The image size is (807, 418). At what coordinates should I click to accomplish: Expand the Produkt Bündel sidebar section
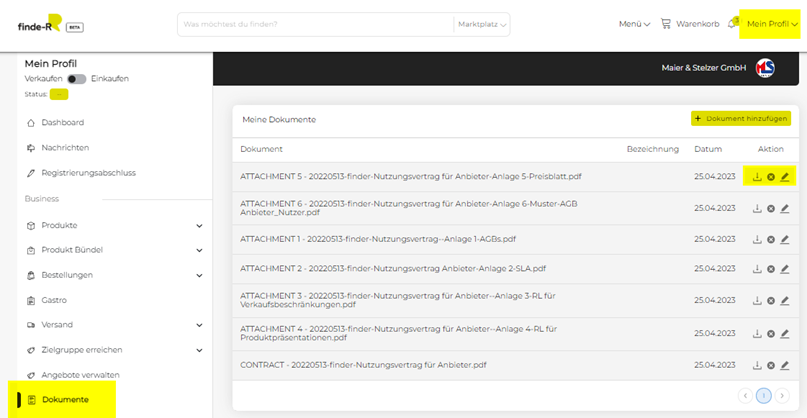point(199,250)
